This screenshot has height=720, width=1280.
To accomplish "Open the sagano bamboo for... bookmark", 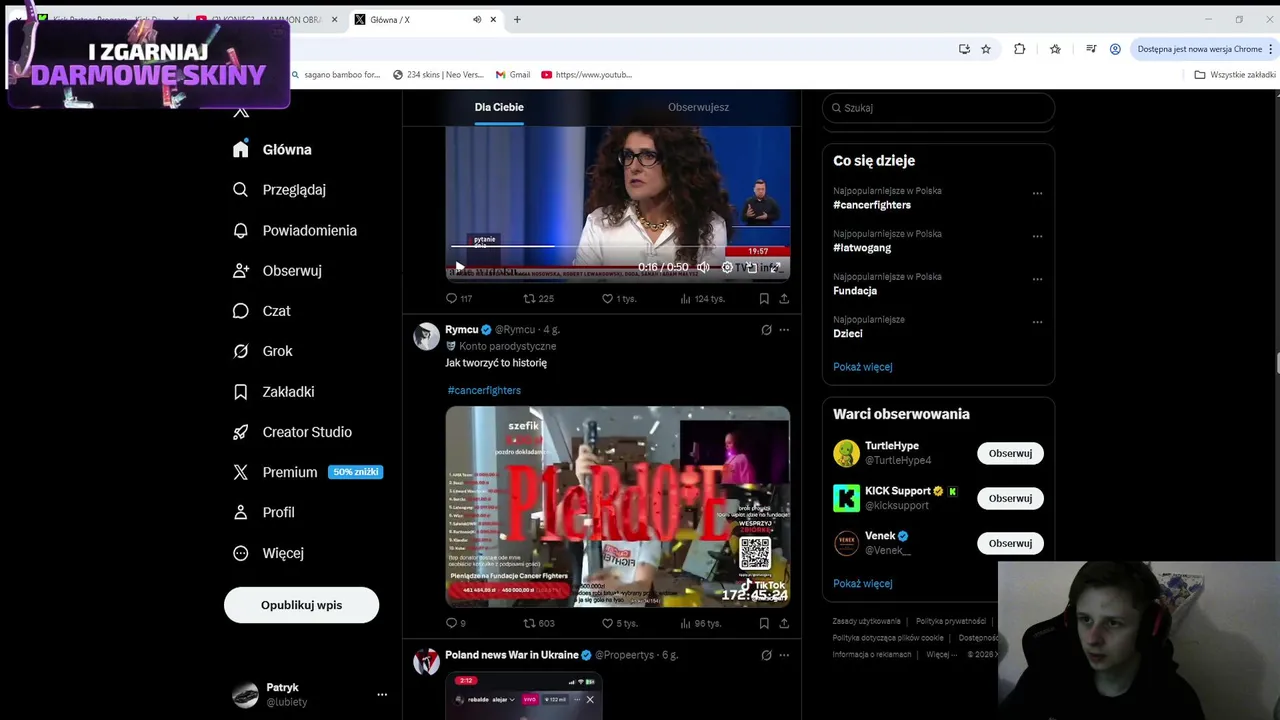I will click(x=336, y=75).
